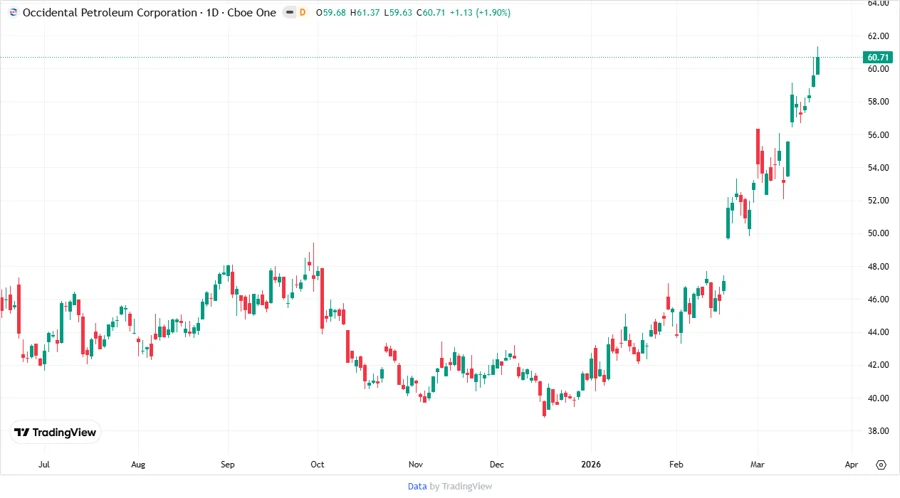Click the close value C60.71
This screenshot has height=498, width=900.
pos(430,12)
